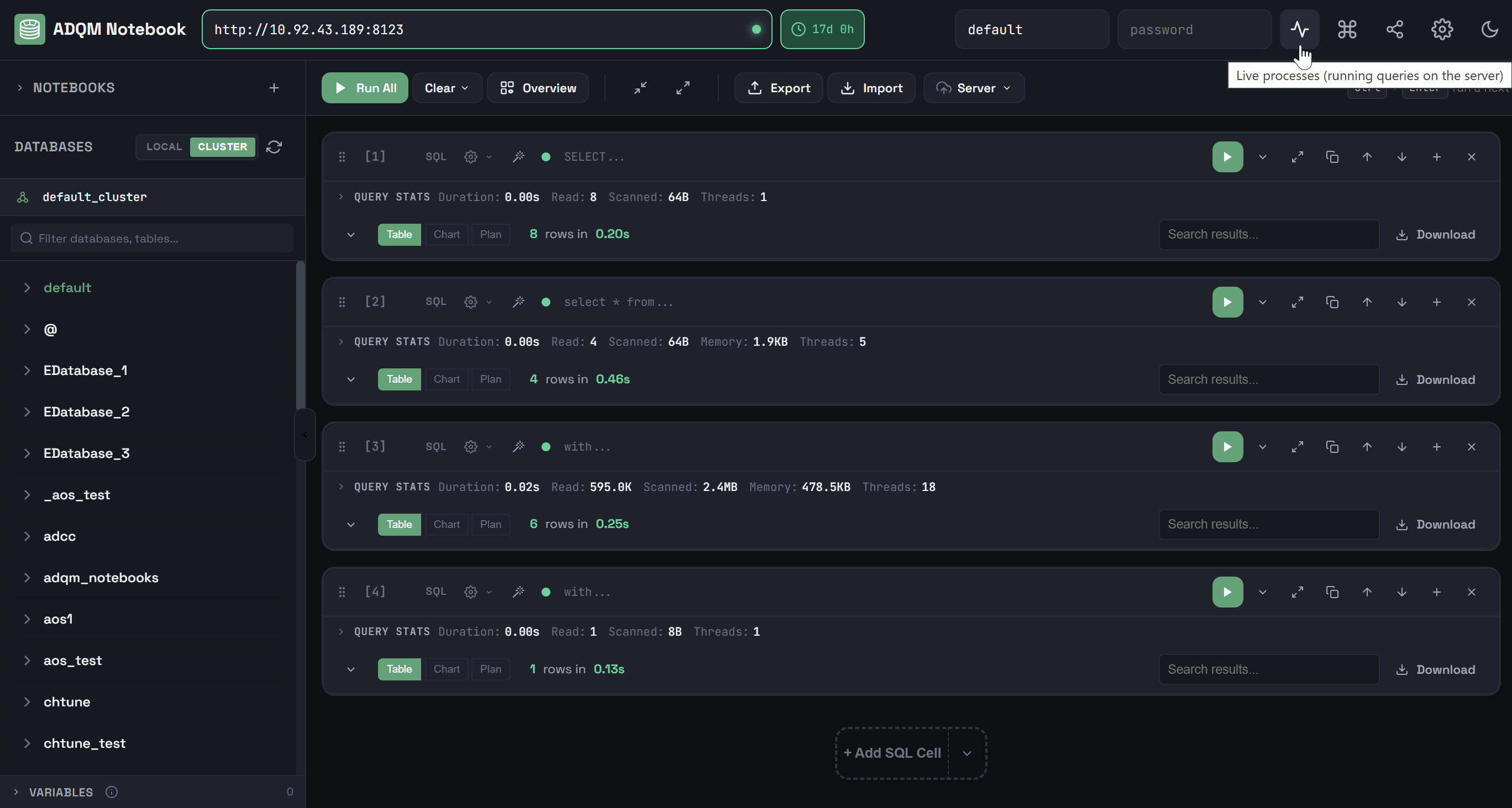Open Add SQL Cell type dropdown arrow
The image size is (1512, 808).
click(x=967, y=753)
